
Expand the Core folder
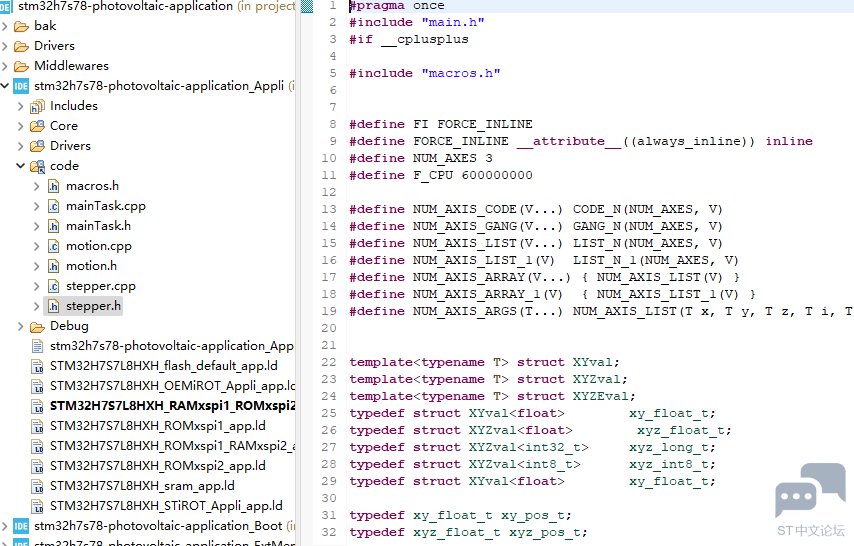tap(21, 126)
